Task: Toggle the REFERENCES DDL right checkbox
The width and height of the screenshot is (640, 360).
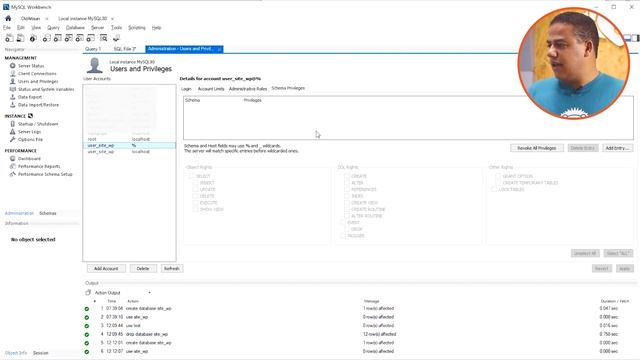Action: 347,189
